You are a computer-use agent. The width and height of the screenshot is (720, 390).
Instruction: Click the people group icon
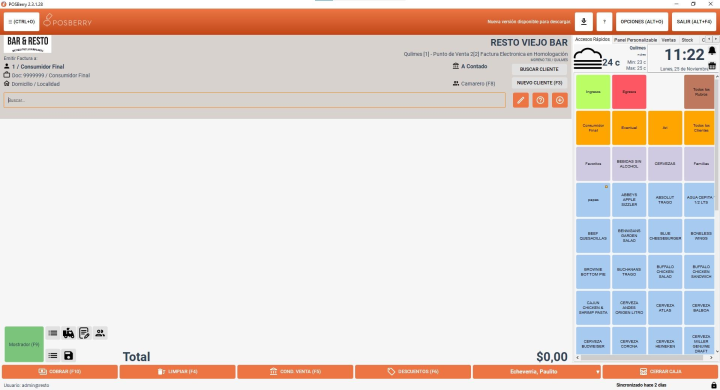click(x=100, y=333)
